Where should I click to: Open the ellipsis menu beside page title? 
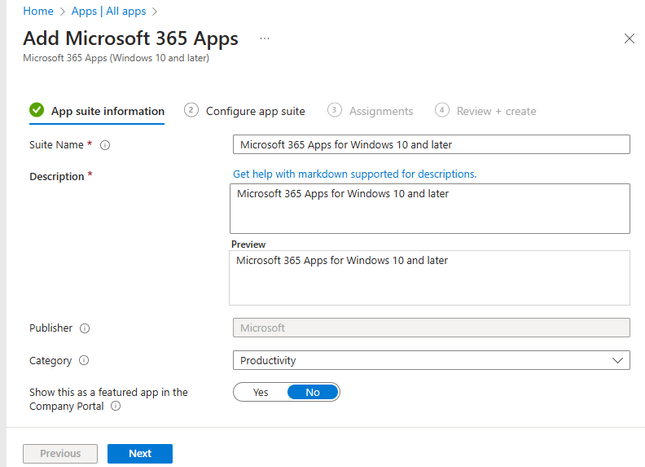(x=265, y=38)
